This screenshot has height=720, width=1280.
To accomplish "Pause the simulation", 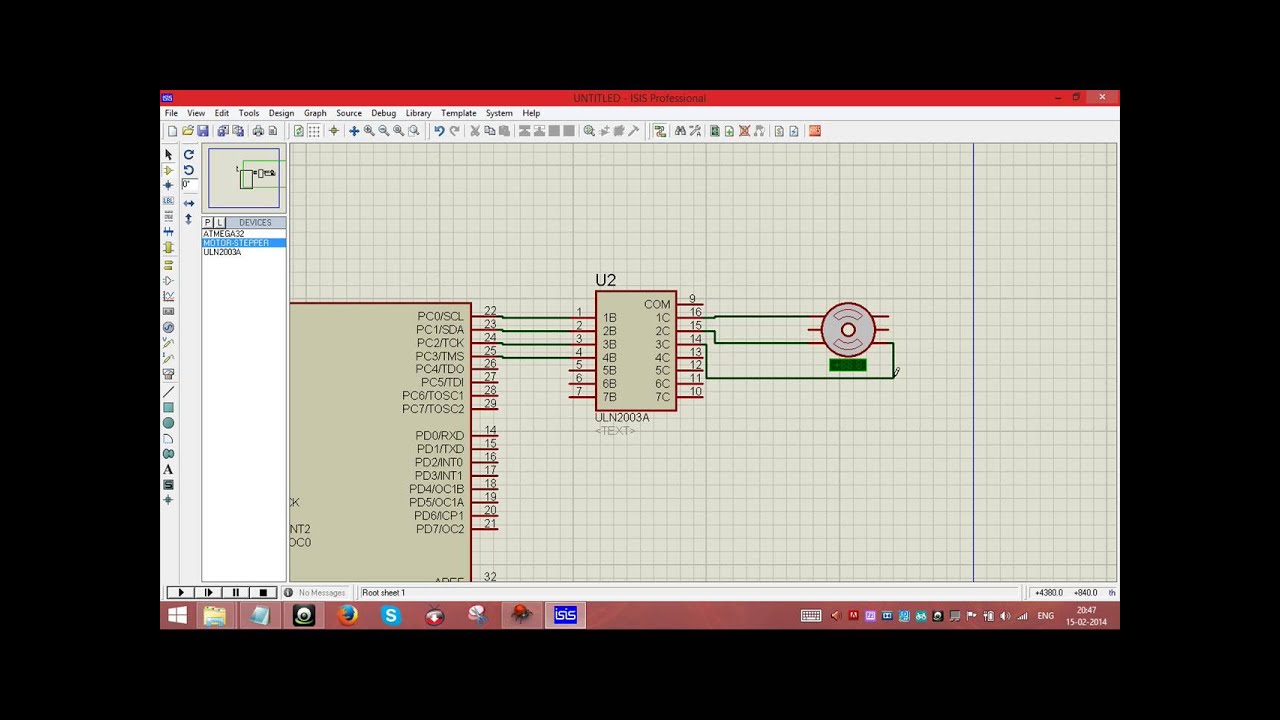I will point(236,593).
